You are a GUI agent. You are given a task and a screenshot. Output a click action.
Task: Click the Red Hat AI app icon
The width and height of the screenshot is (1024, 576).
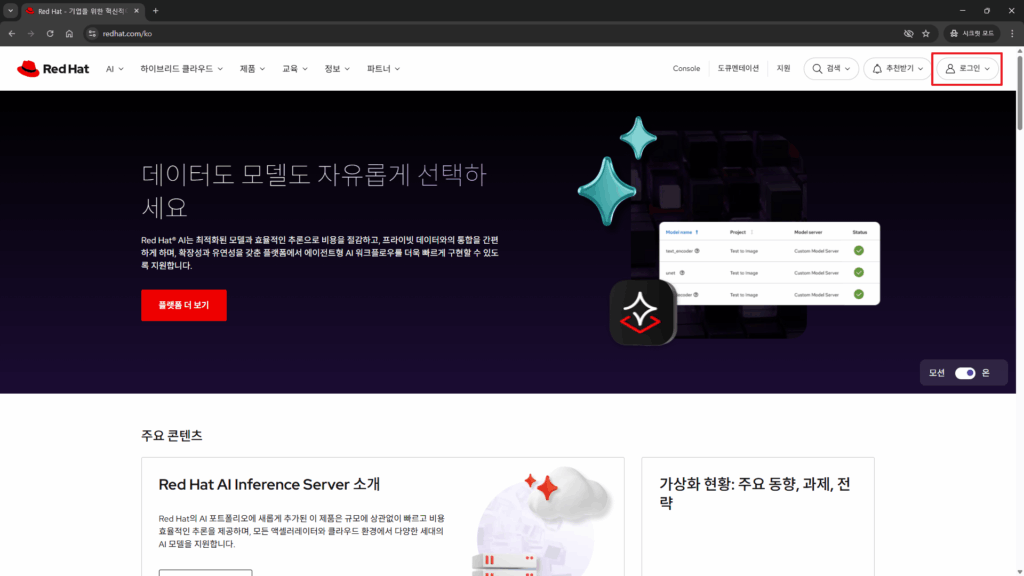click(643, 312)
